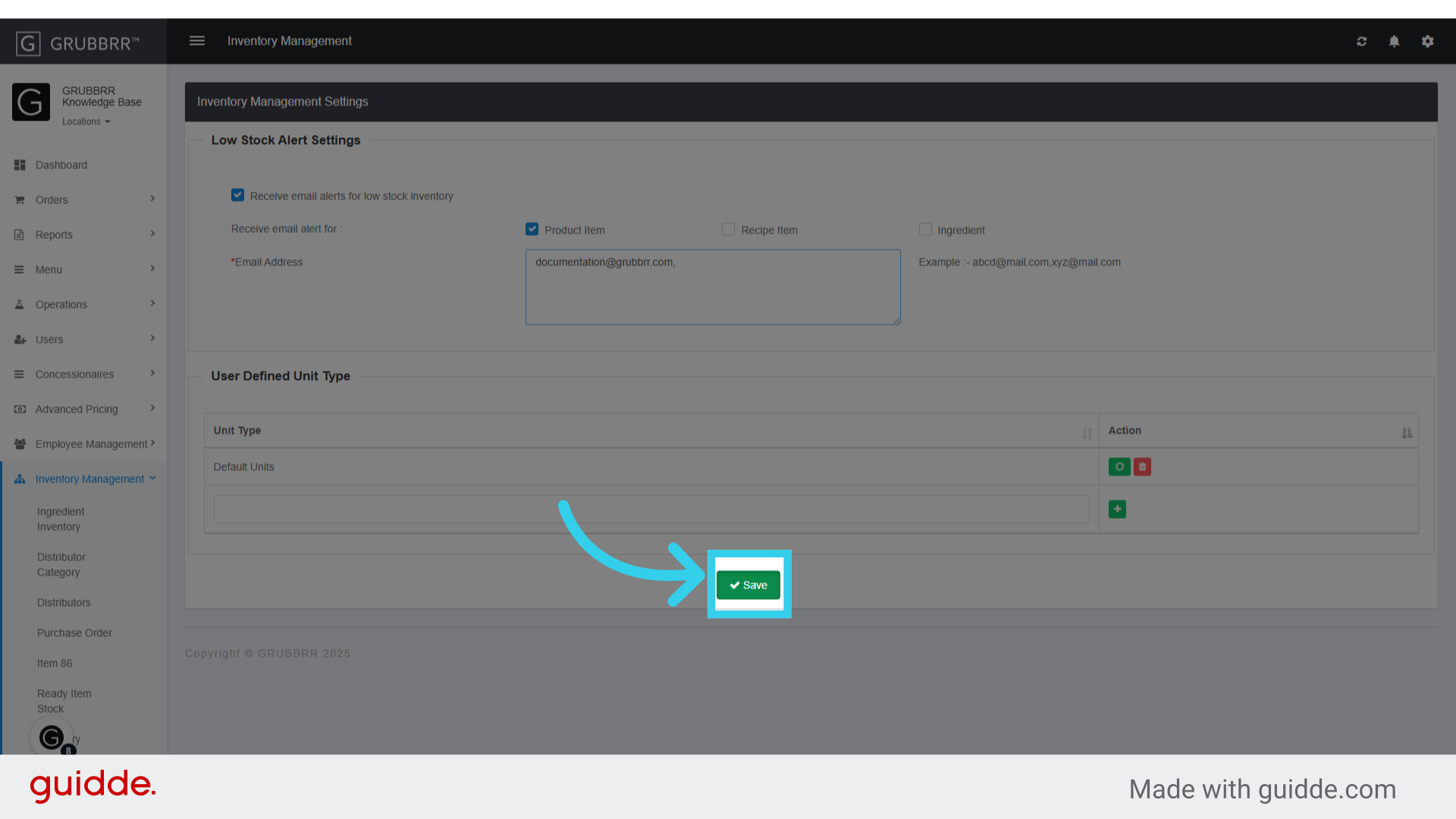Click the Menu list icon
The image size is (1456, 819).
20,270
